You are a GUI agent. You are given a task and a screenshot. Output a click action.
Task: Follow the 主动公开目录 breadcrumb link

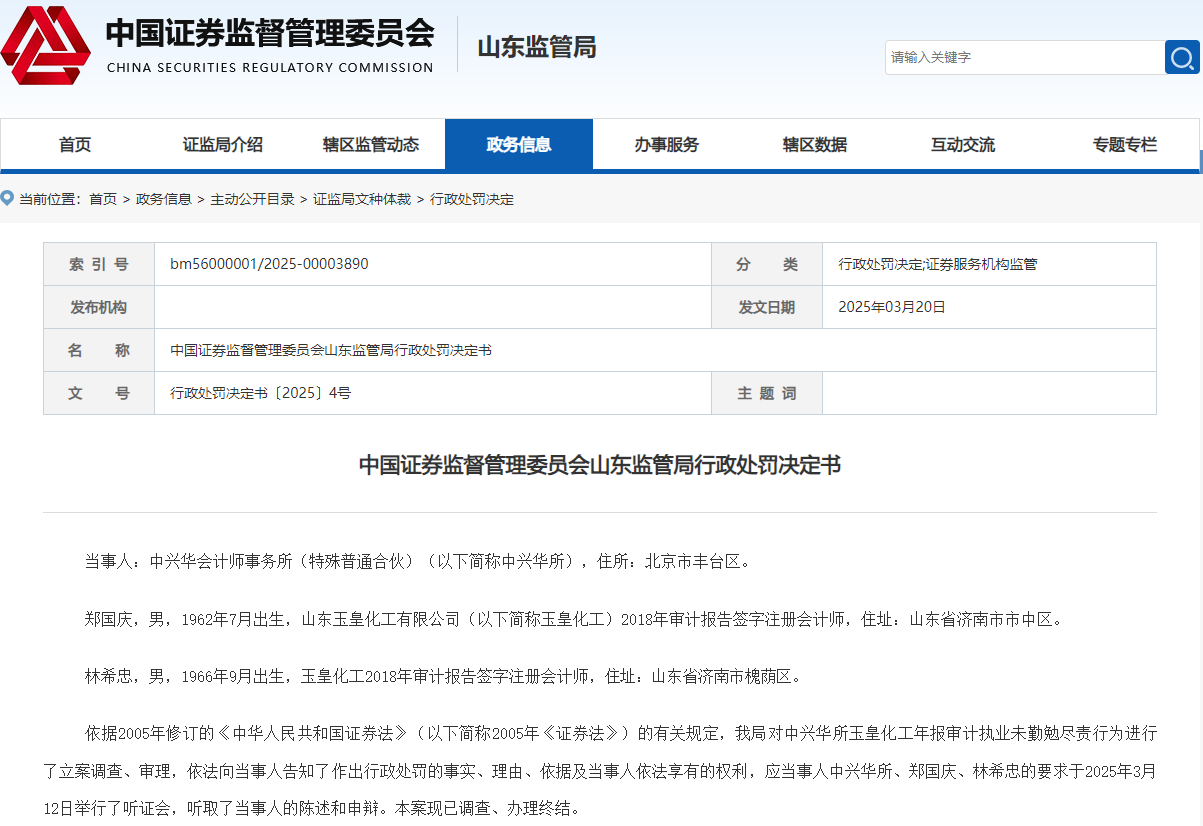(x=252, y=199)
